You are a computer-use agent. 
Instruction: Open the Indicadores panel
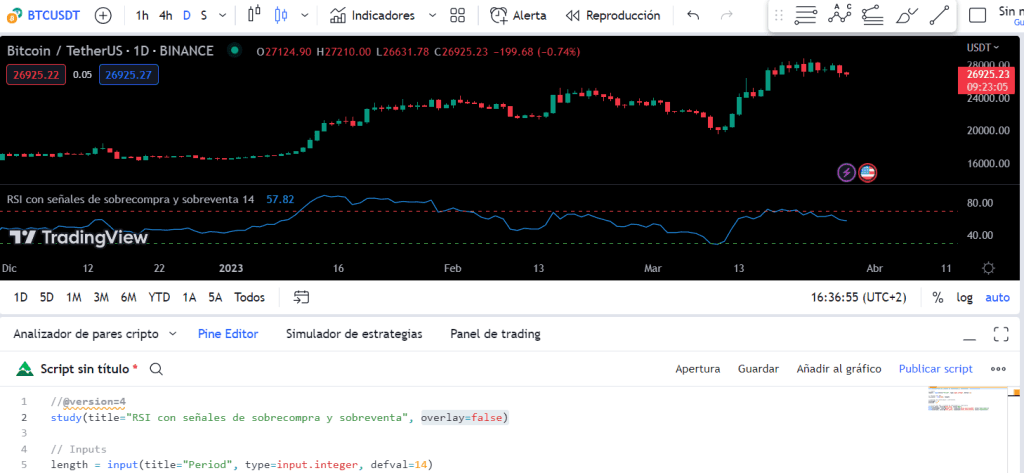coord(373,15)
